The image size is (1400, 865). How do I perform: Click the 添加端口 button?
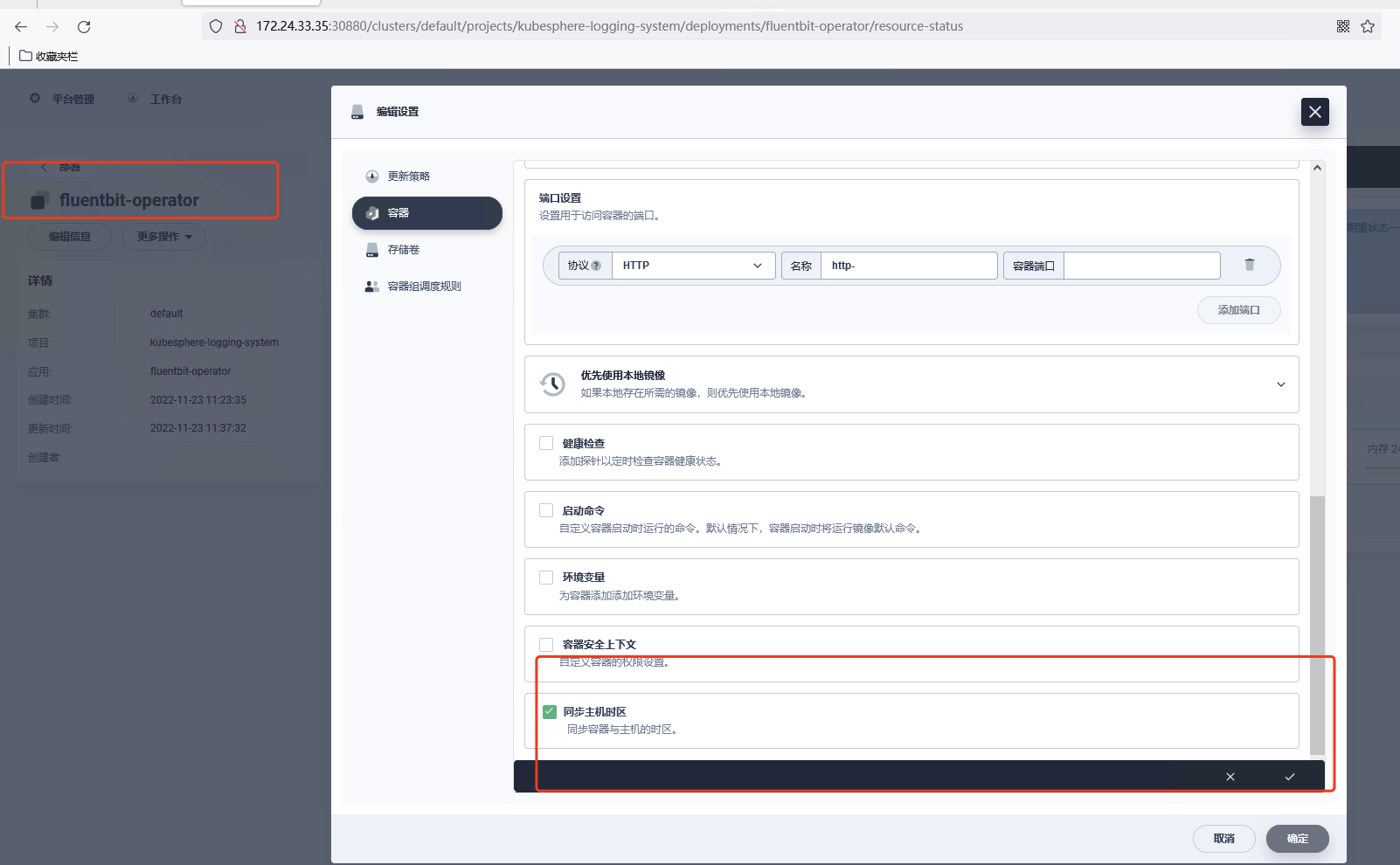tap(1238, 309)
